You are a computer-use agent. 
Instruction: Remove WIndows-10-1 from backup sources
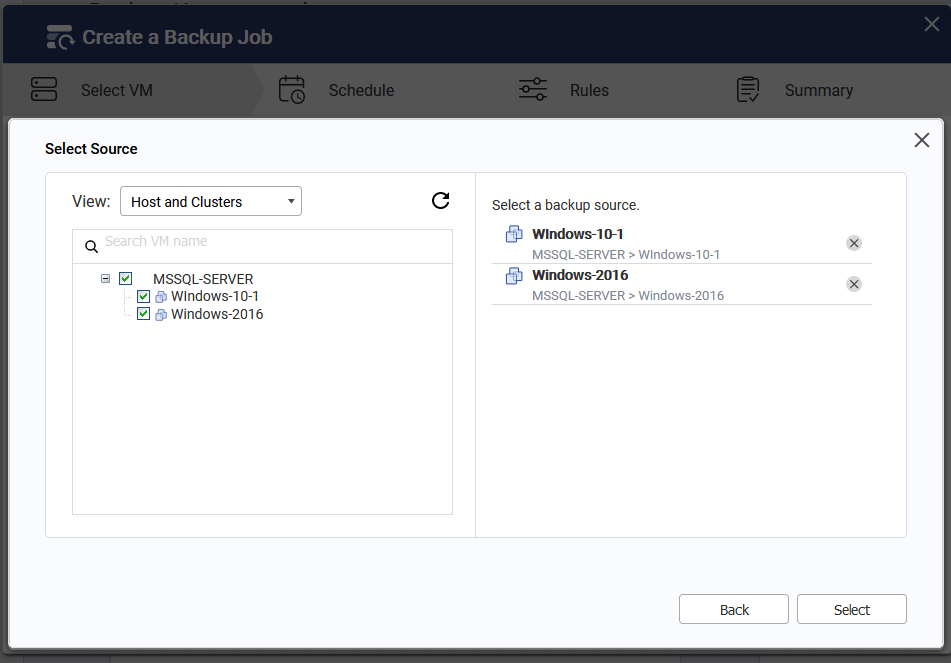click(854, 243)
